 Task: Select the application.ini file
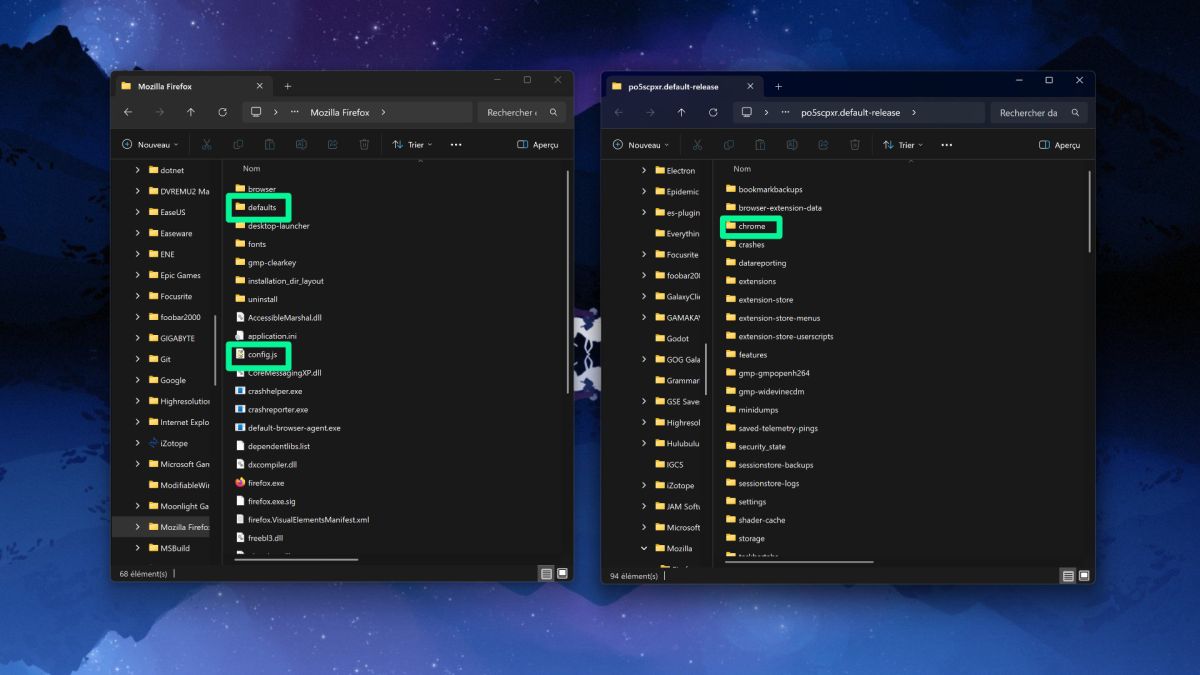[266, 336]
